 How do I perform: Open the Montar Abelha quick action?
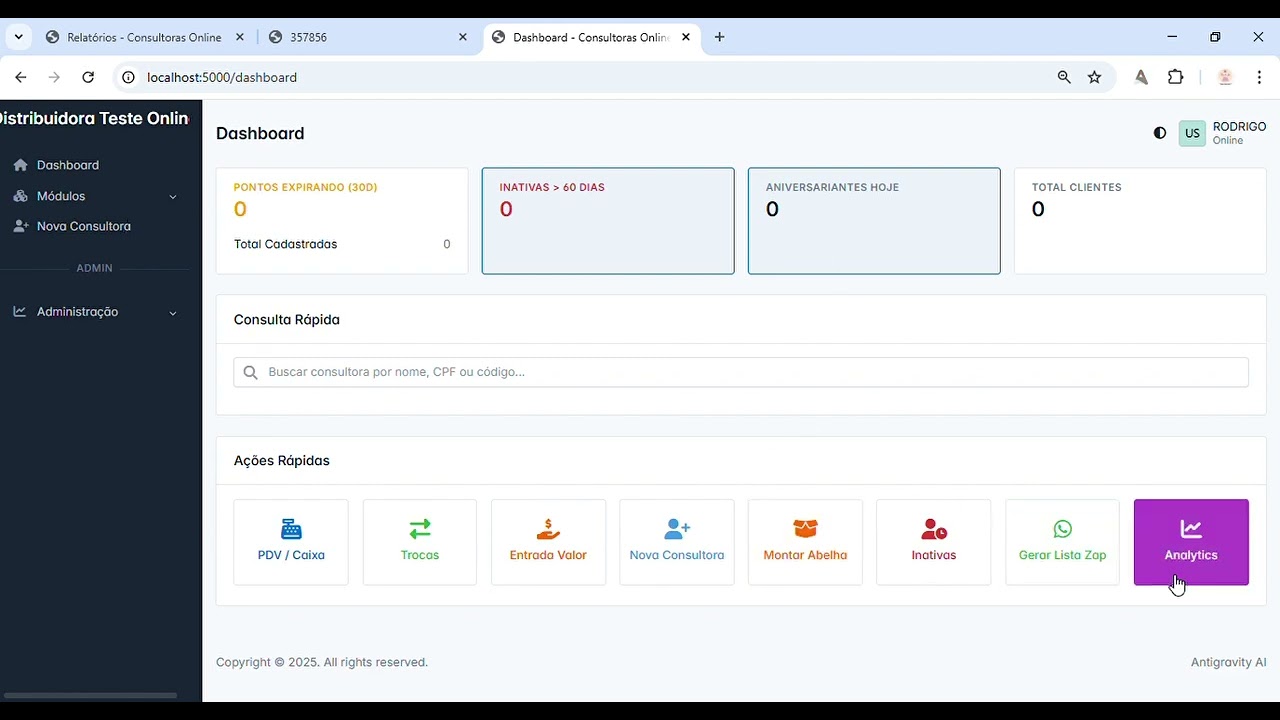(805, 542)
